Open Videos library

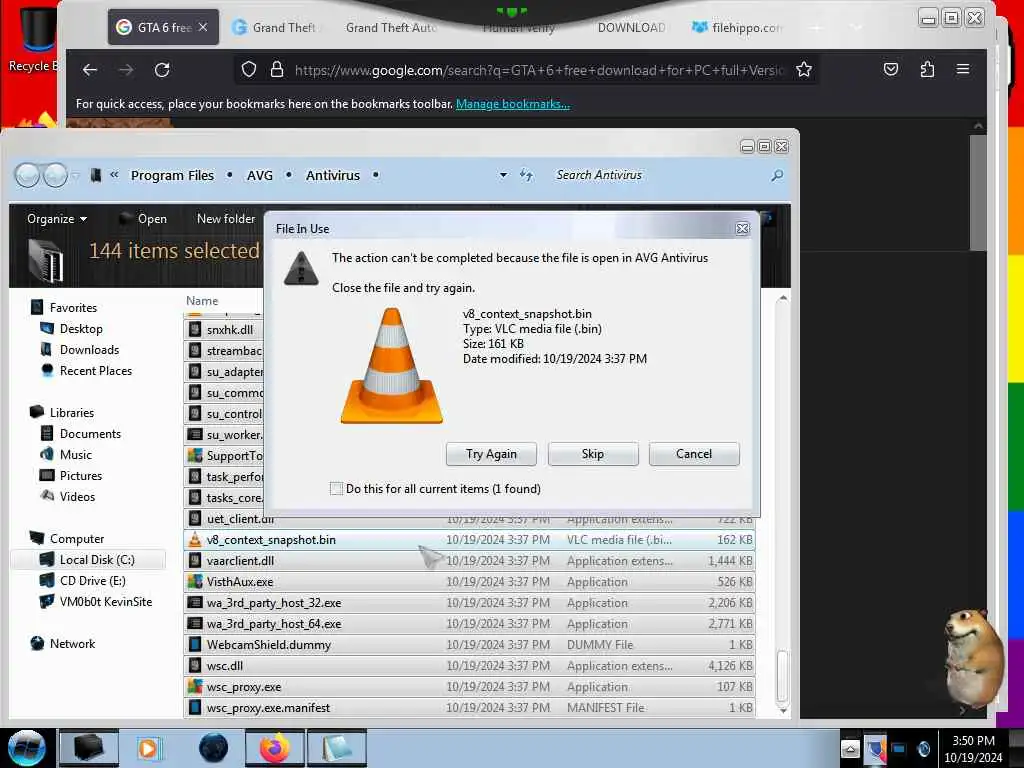[x=77, y=496]
